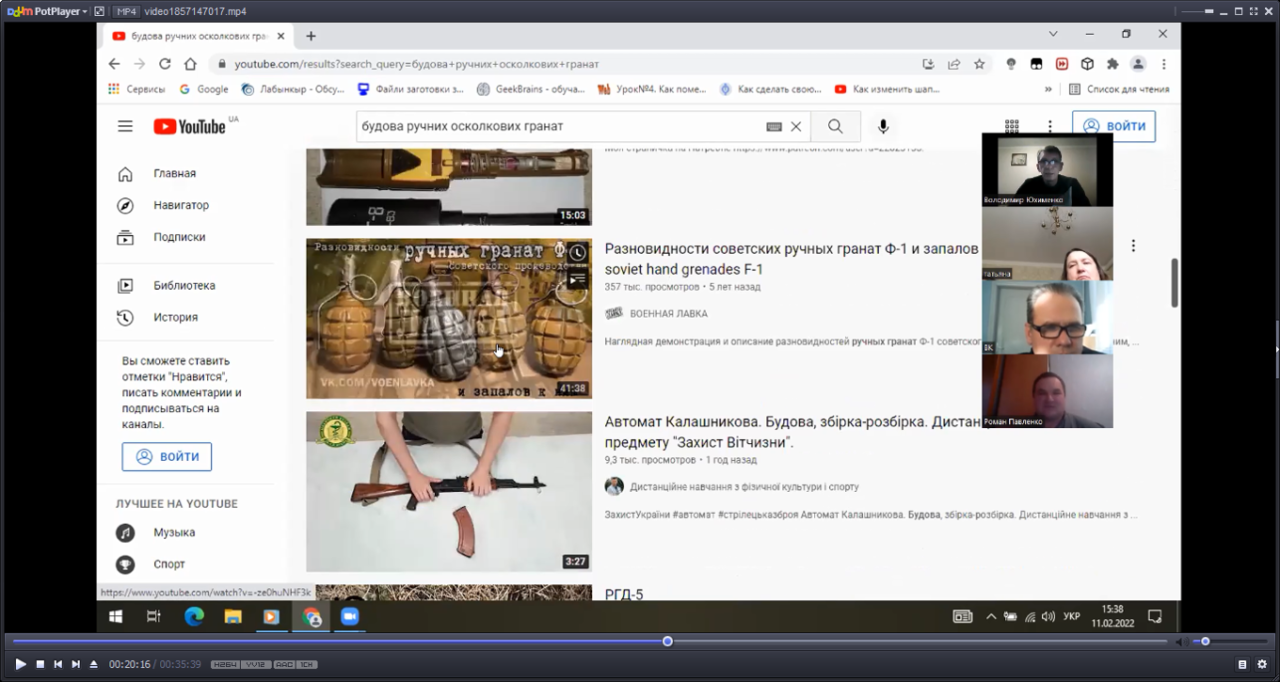Open Навигатор in YouTube sidebar

click(180, 205)
